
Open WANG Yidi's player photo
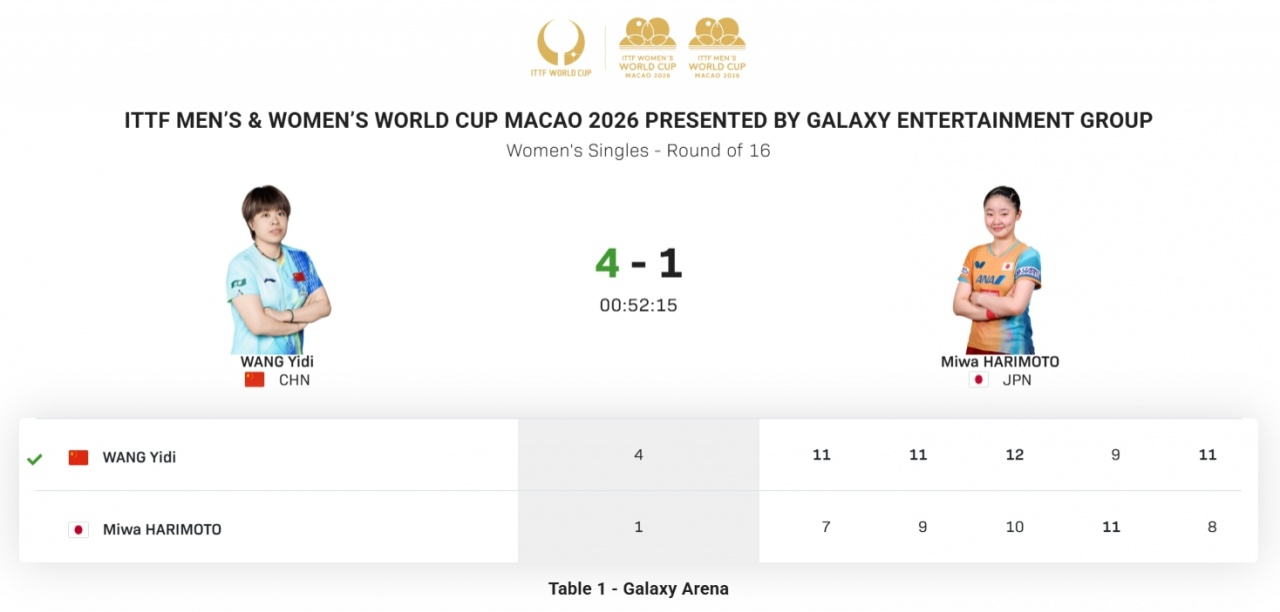pos(276,270)
